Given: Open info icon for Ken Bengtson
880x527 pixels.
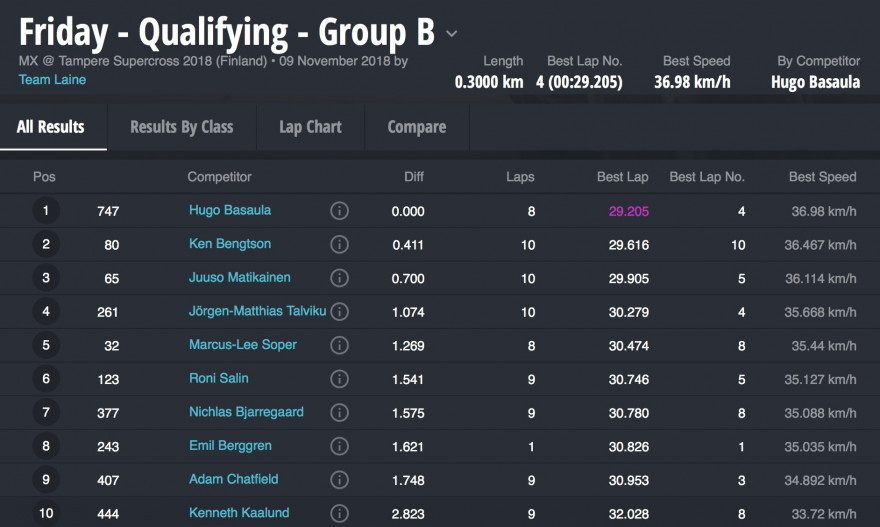Looking at the screenshot, I should tap(339, 245).
